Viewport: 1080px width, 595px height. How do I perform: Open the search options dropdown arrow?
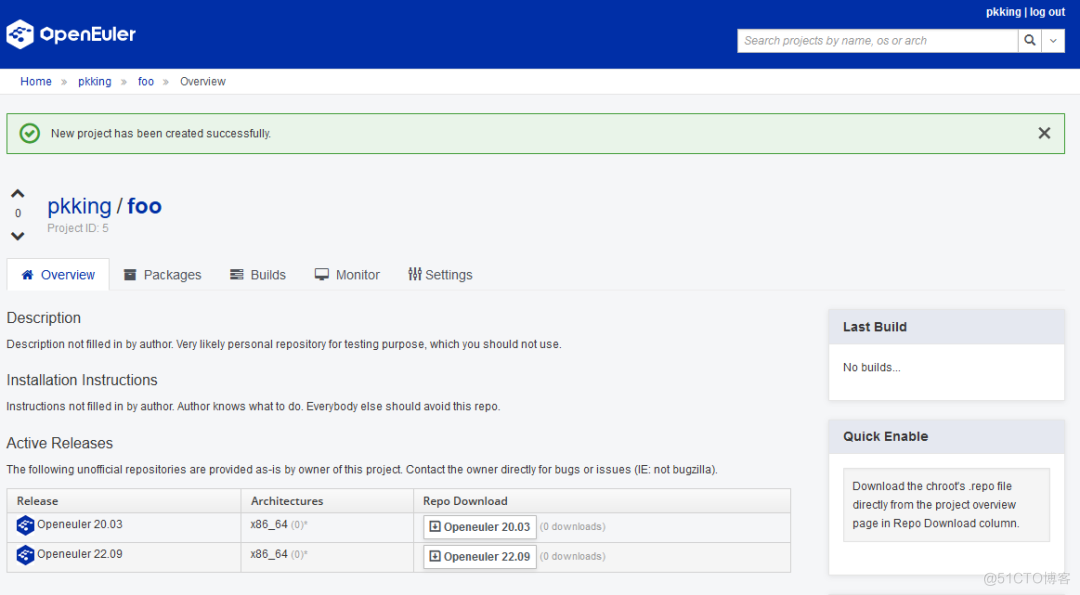(1053, 41)
